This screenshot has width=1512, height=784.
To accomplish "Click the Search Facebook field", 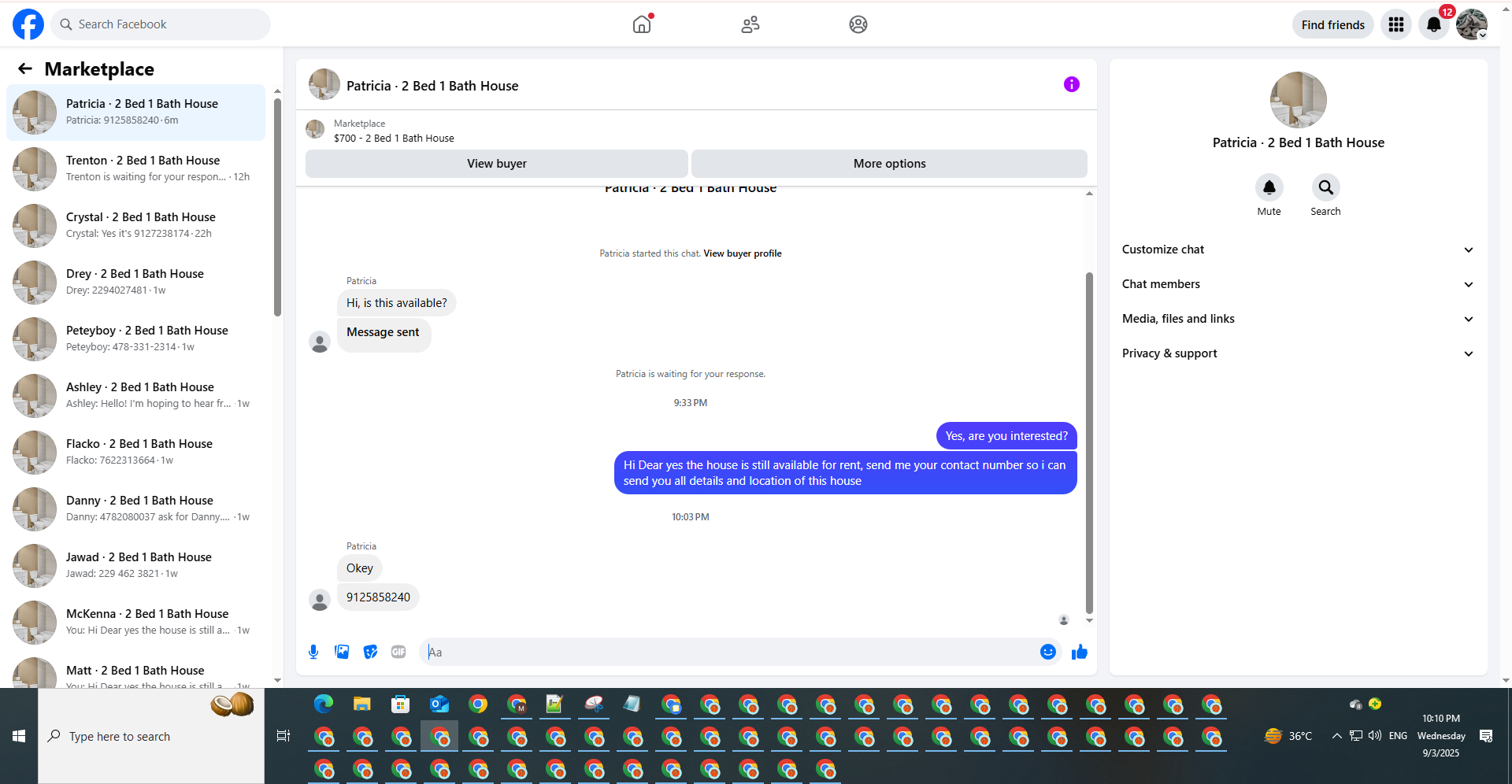I will (x=161, y=24).
